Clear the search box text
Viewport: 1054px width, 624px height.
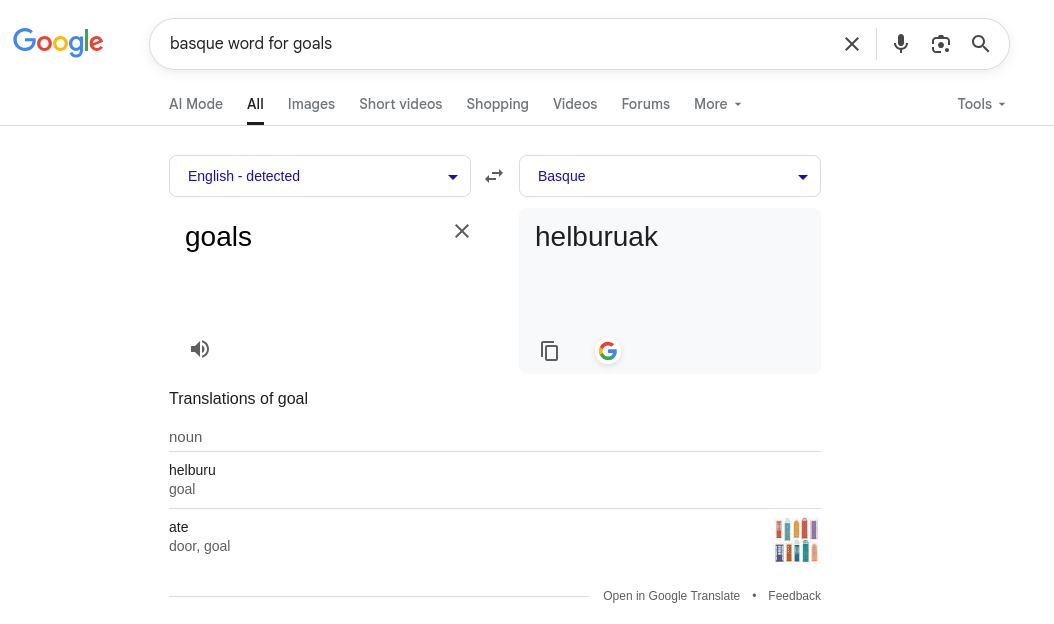[851, 44]
